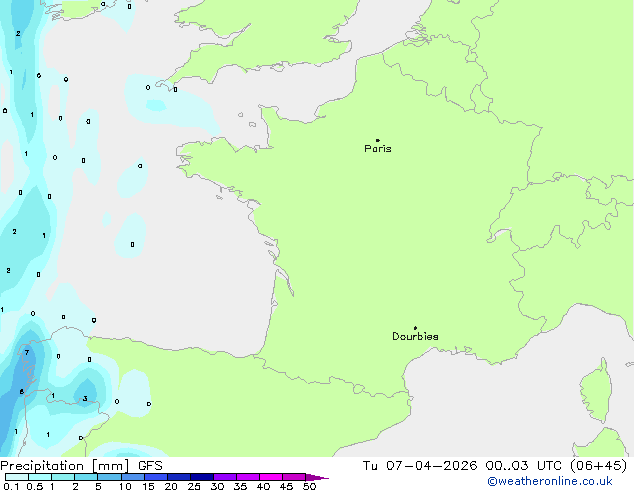The image size is (634, 490).
Task: Click the Dourbies location label
Action: click(415, 336)
